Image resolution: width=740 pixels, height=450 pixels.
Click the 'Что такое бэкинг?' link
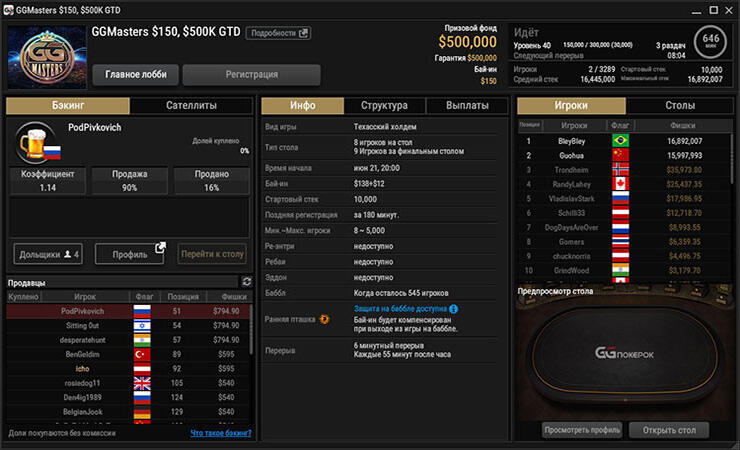(x=220, y=433)
